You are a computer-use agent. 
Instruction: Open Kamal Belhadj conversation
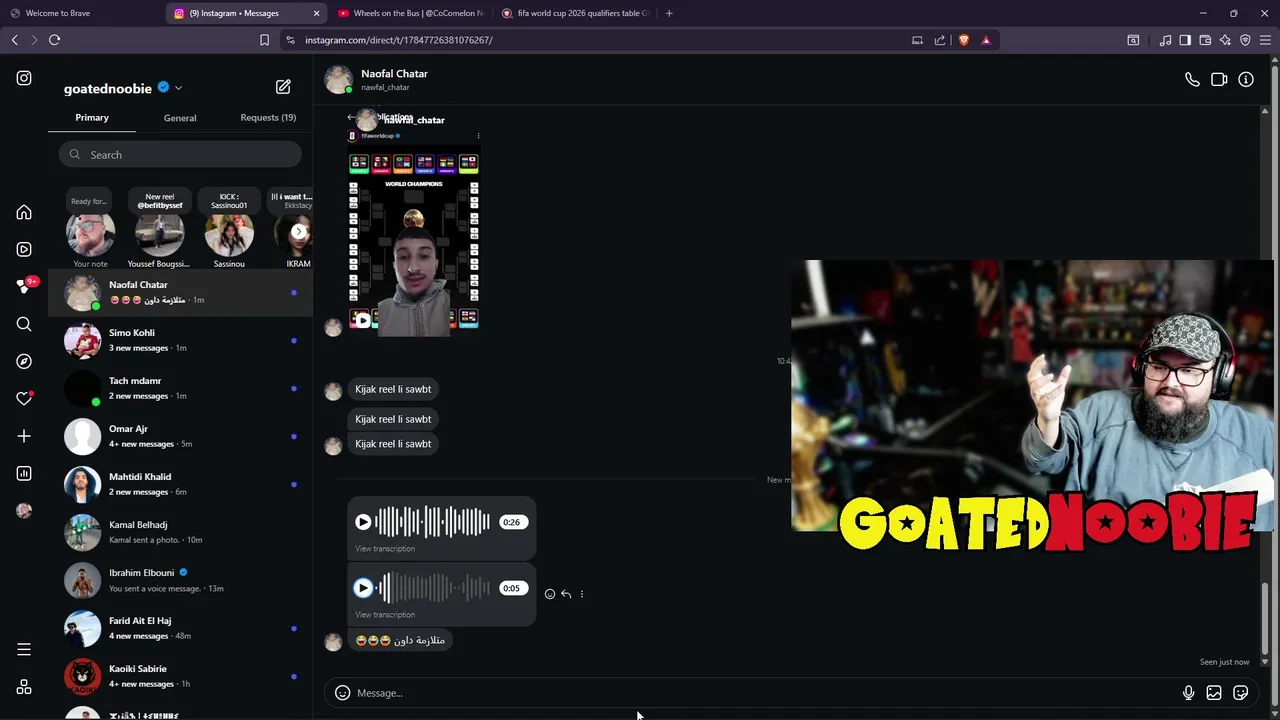coord(180,532)
